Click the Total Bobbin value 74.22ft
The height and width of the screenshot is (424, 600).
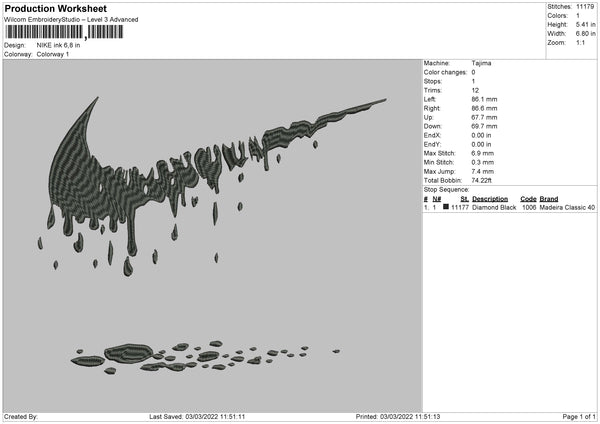point(481,180)
